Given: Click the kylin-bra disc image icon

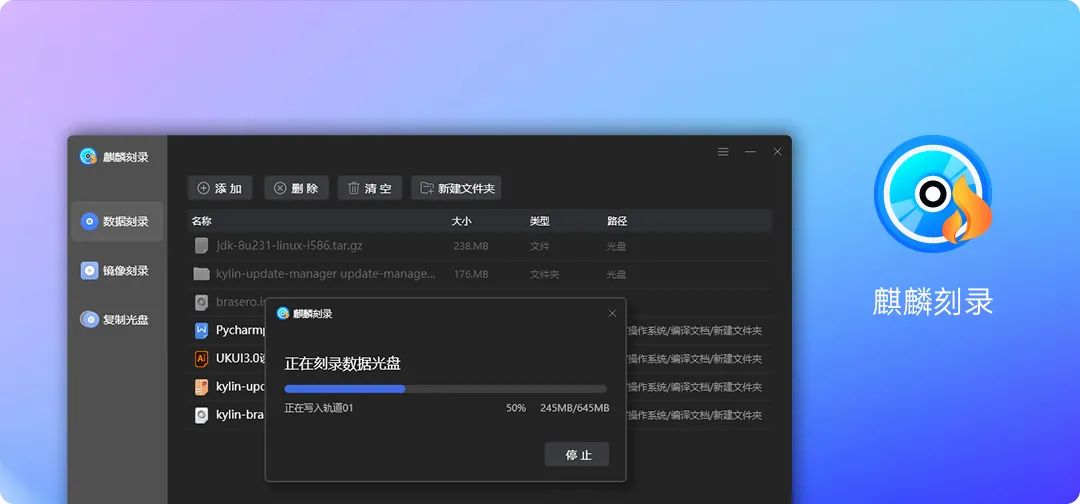Looking at the screenshot, I should pos(201,415).
